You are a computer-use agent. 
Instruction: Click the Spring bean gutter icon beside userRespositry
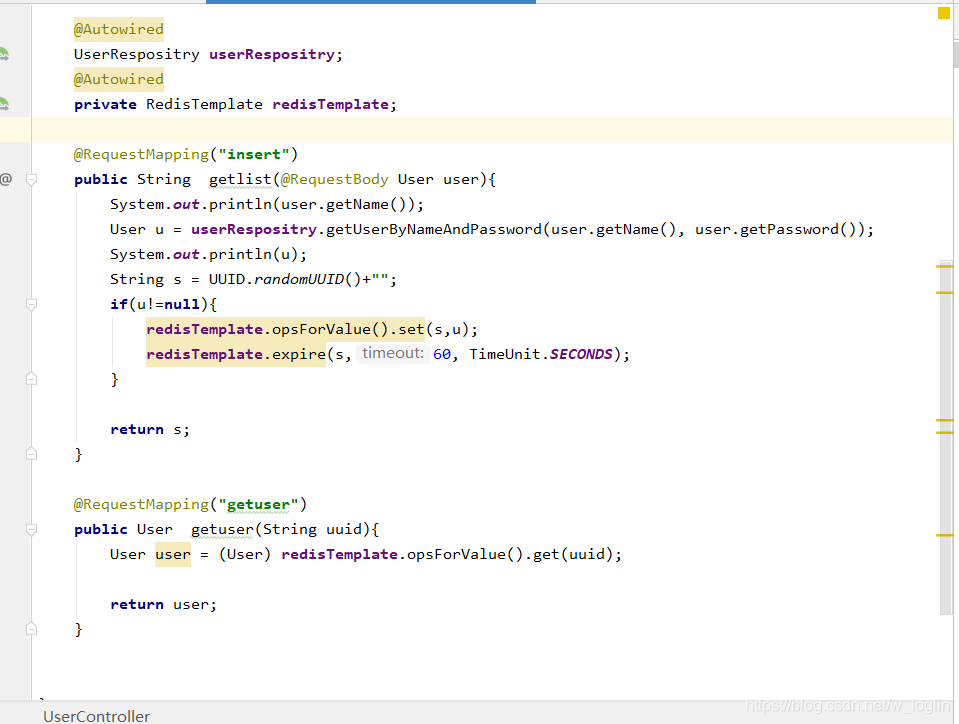point(4,54)
